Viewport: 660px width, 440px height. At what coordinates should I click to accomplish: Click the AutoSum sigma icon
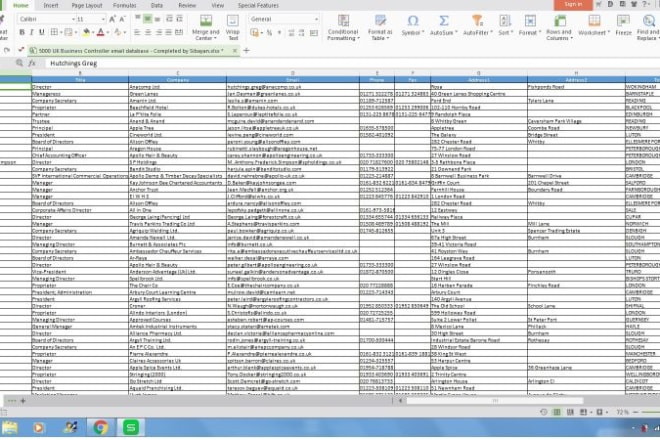point(444,21)
